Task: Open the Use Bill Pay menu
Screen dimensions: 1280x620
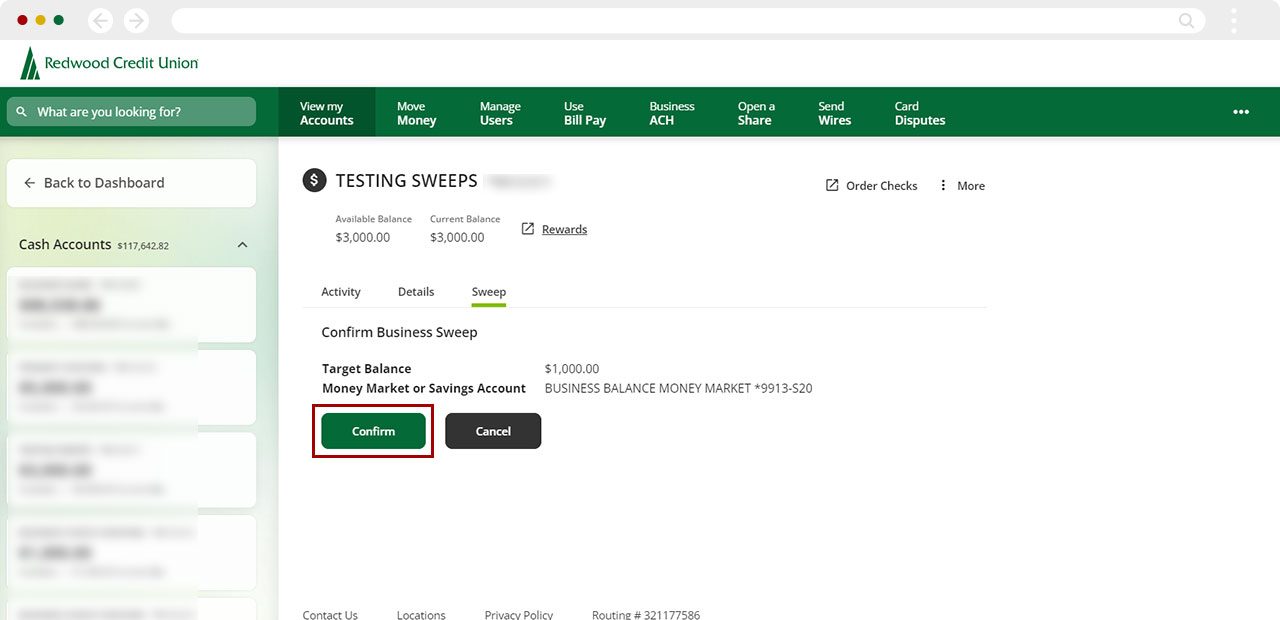Action: (584, 112)
